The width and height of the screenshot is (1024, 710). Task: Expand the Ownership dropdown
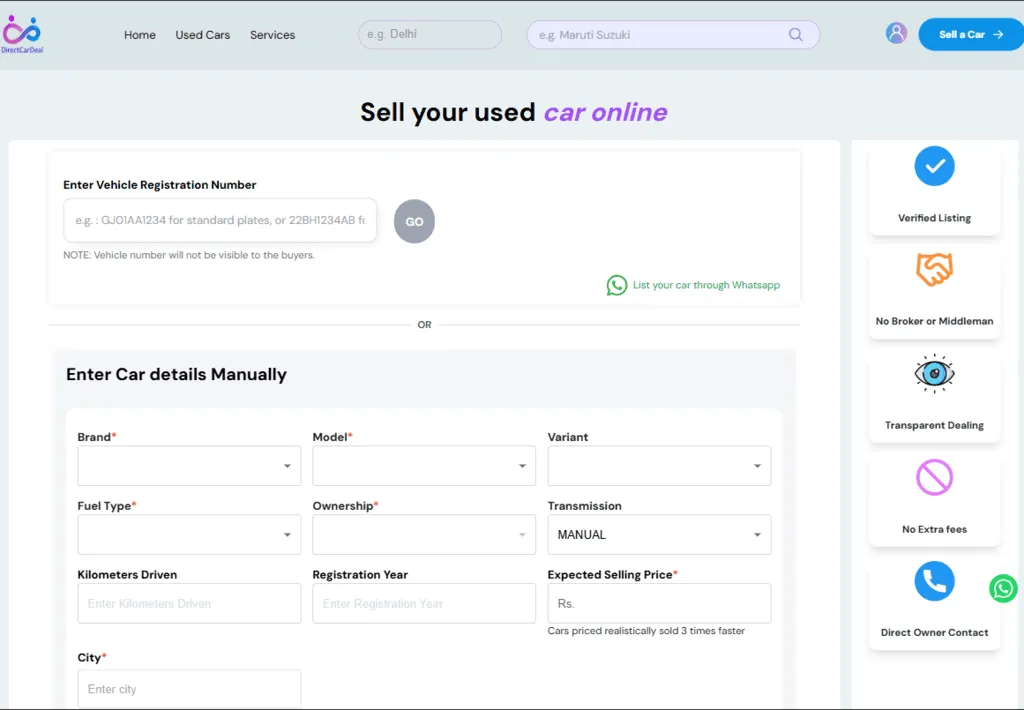[424, 534]
